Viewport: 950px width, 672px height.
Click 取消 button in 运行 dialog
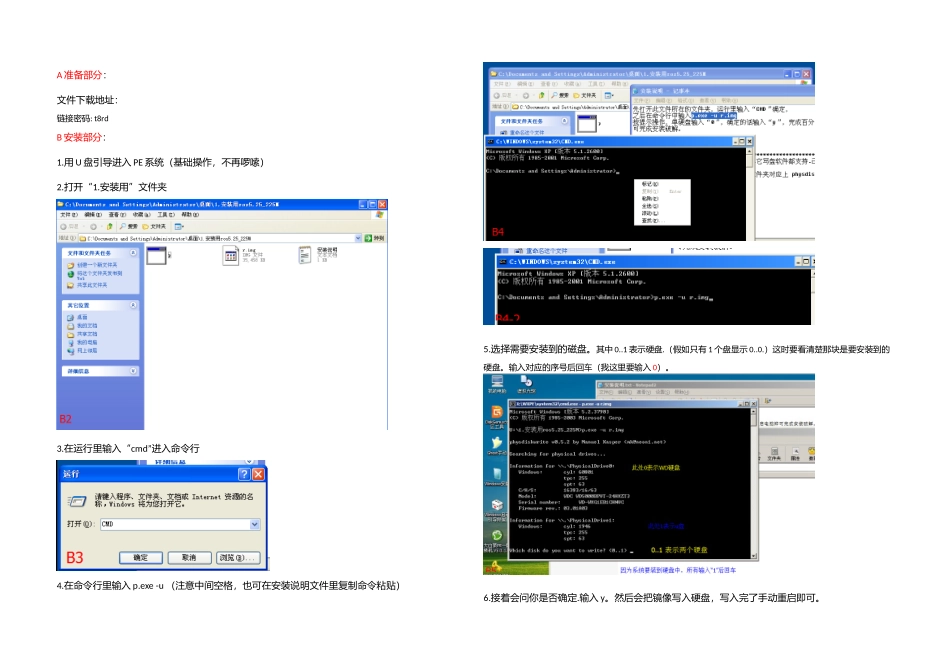[x=189, y=557]
